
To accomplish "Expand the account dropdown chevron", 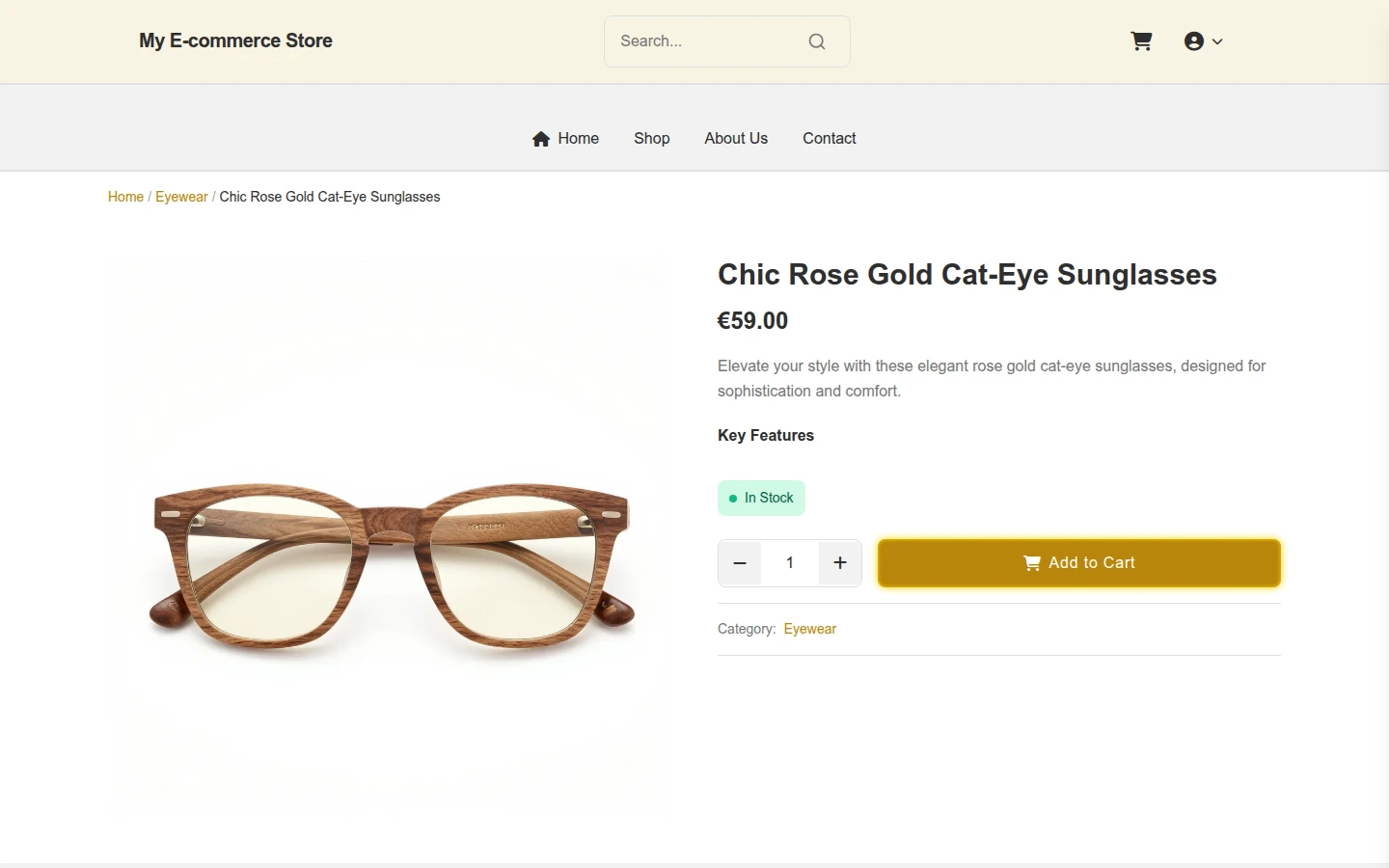I will click(x=1217, y=41).
